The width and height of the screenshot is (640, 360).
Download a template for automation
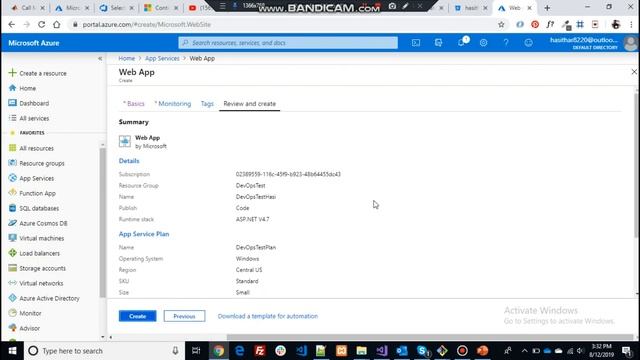point(267,316)
